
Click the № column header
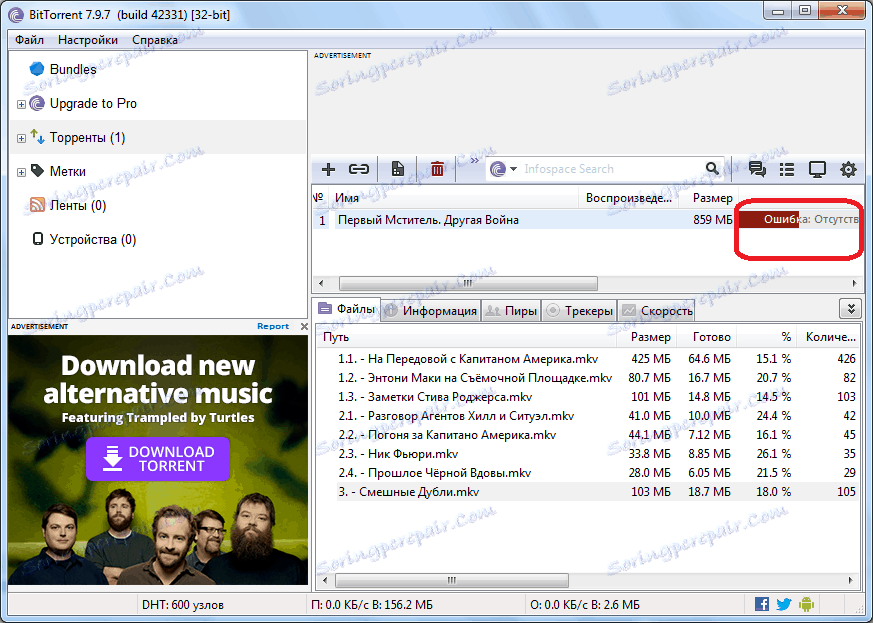coord(318,198)
